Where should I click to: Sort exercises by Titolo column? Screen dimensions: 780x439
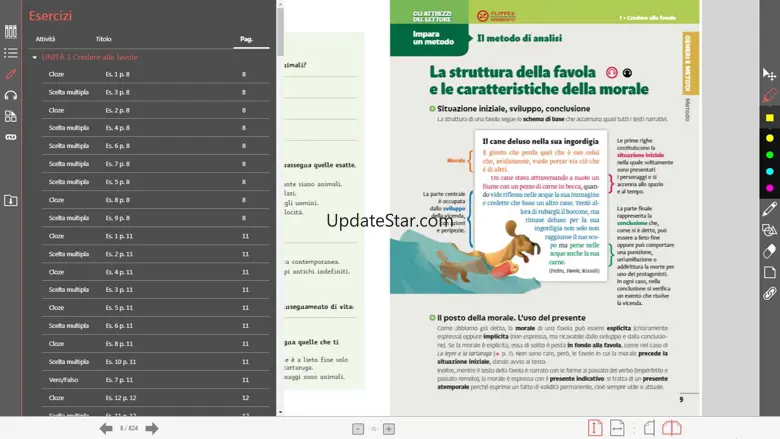(103, 39)
